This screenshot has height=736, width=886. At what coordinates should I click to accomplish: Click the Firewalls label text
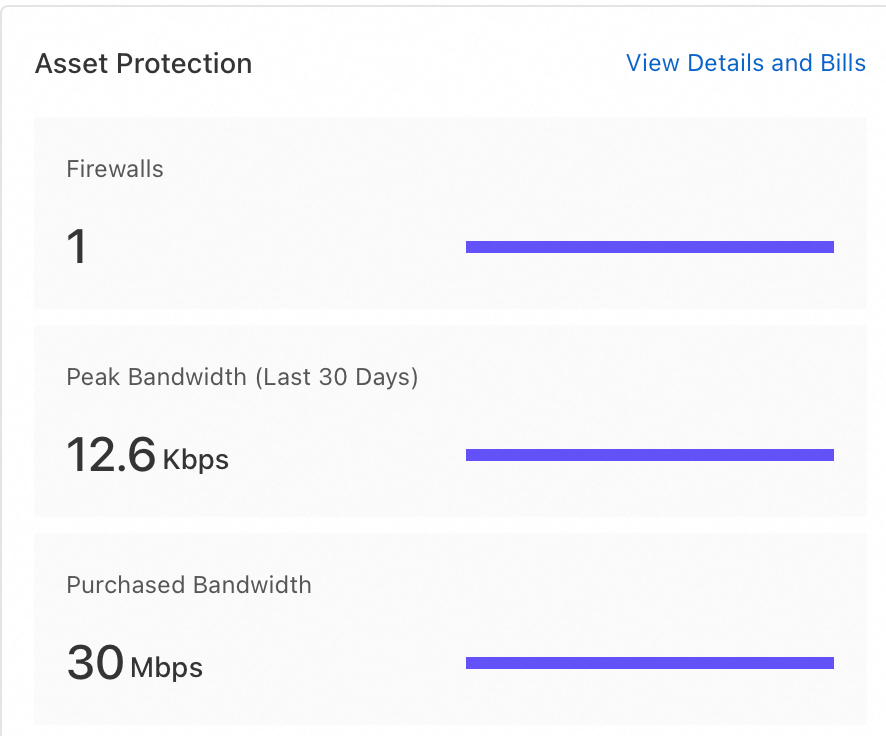[x=115, y=169]
